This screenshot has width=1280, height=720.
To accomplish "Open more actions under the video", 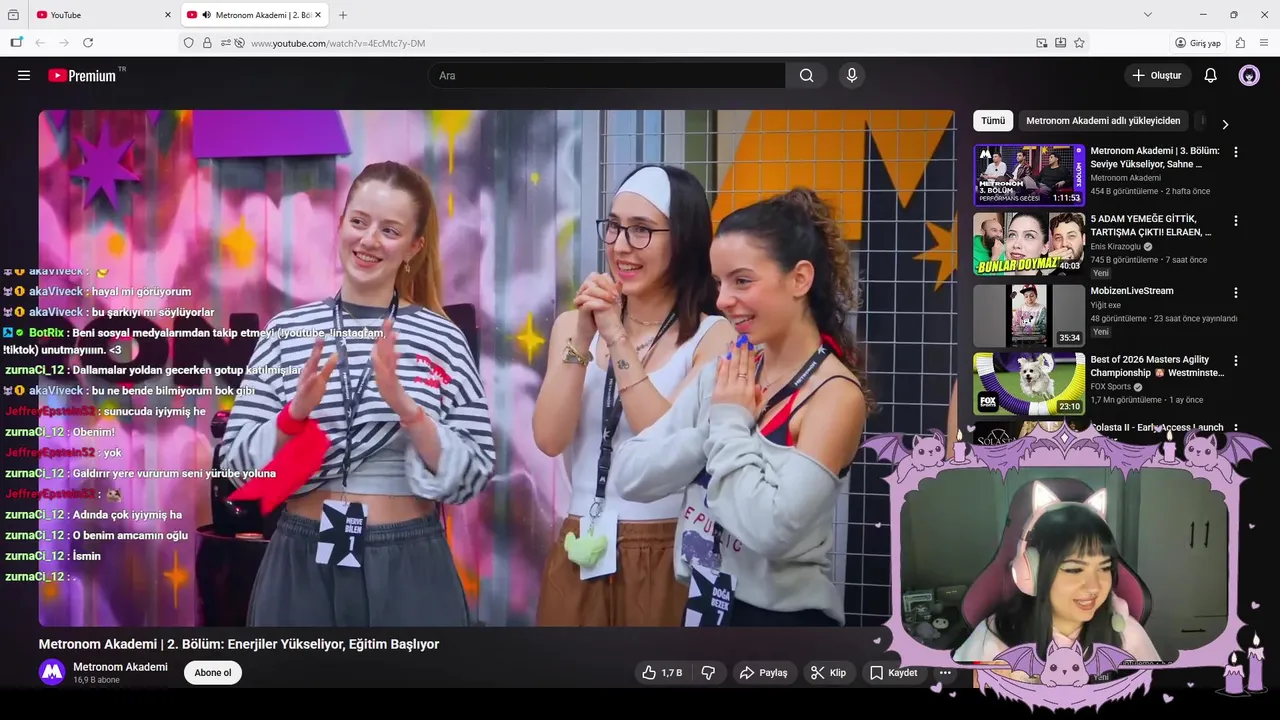I will [945, 673].
